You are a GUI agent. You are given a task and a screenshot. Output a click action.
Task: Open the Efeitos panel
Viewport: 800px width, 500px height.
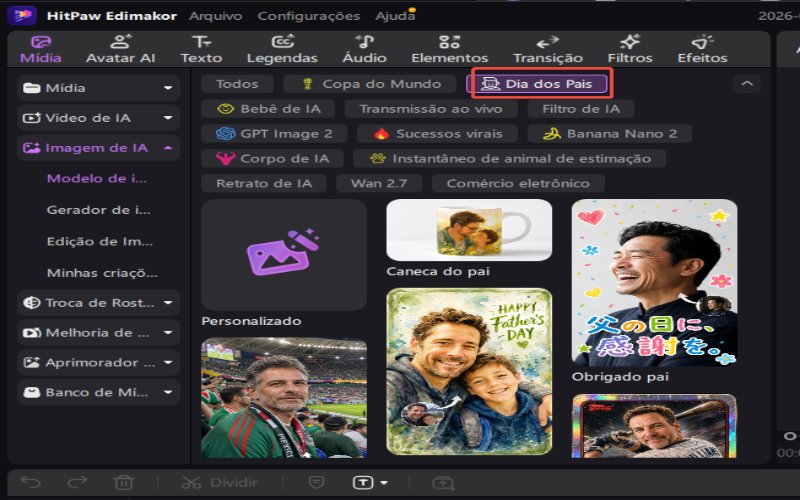[x=702, y=49]
